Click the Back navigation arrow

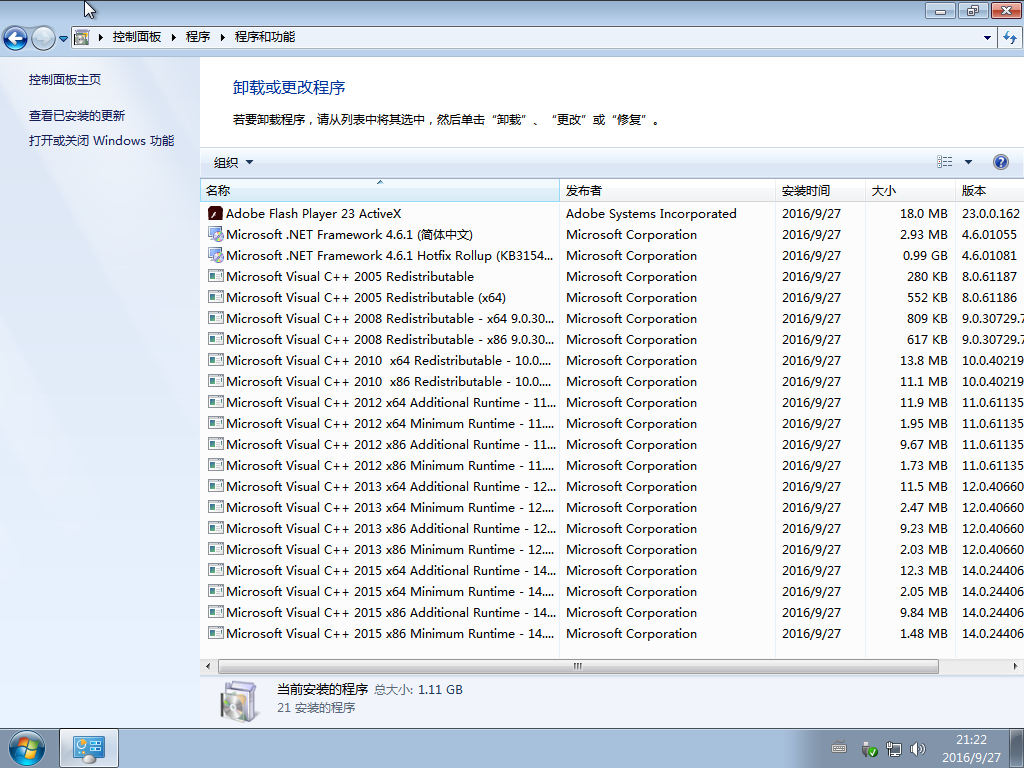[16, 38]
